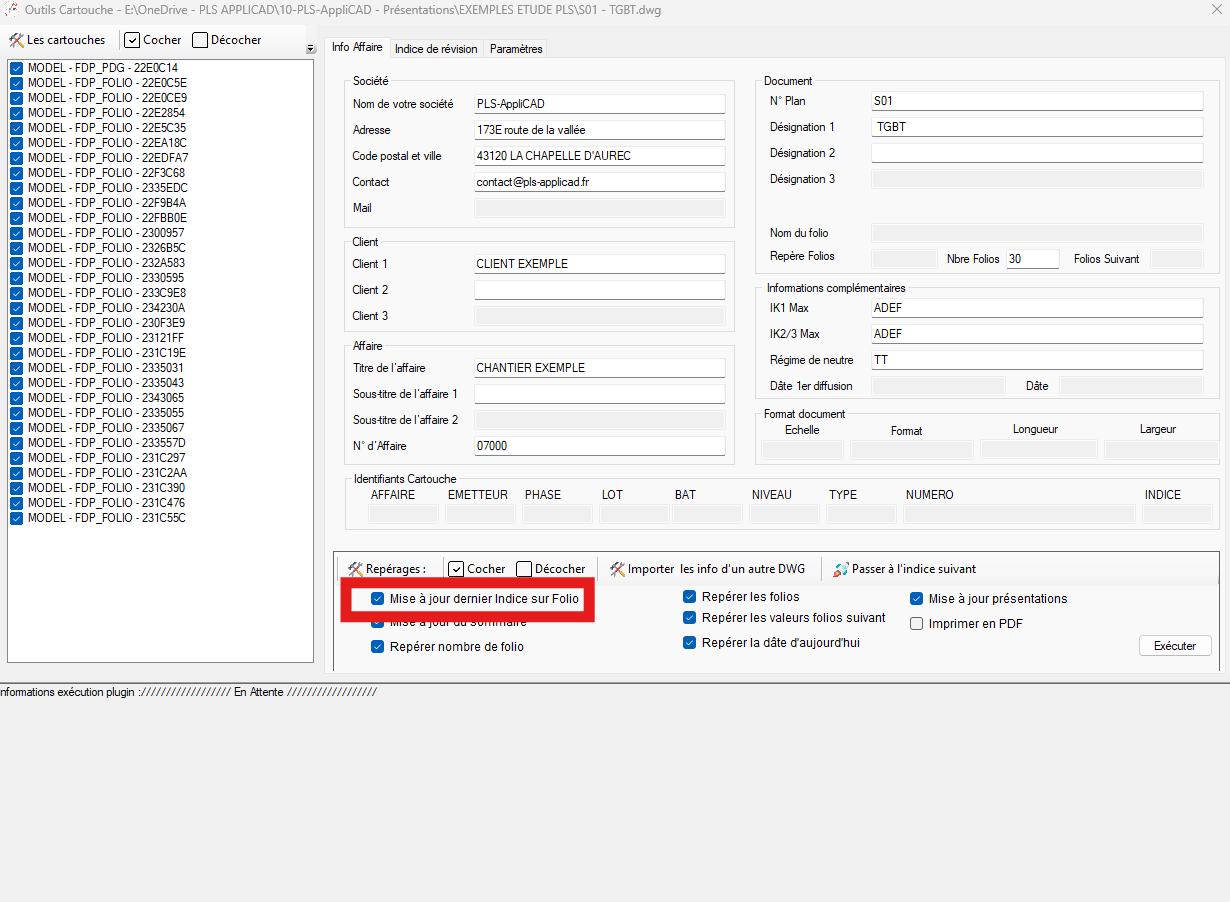This screenshot has height=902, width=1230.
Task: Click the Importer info d'un autre DWG icon
Action: (618, 569)
